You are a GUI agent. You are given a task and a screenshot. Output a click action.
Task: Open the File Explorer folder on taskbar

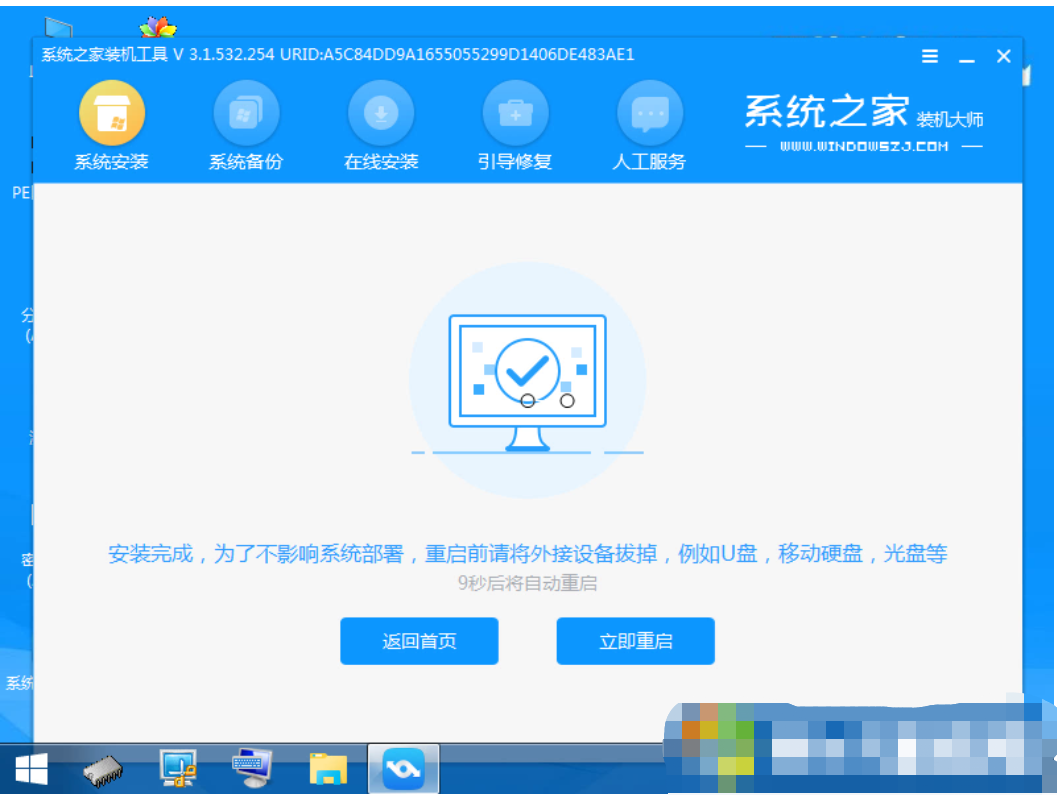328,768
